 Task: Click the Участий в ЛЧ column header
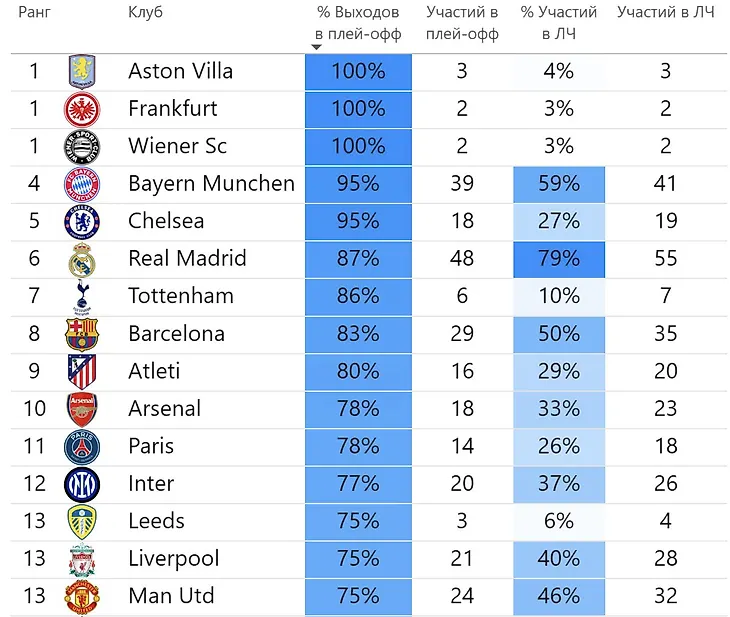tap(665, 12)
